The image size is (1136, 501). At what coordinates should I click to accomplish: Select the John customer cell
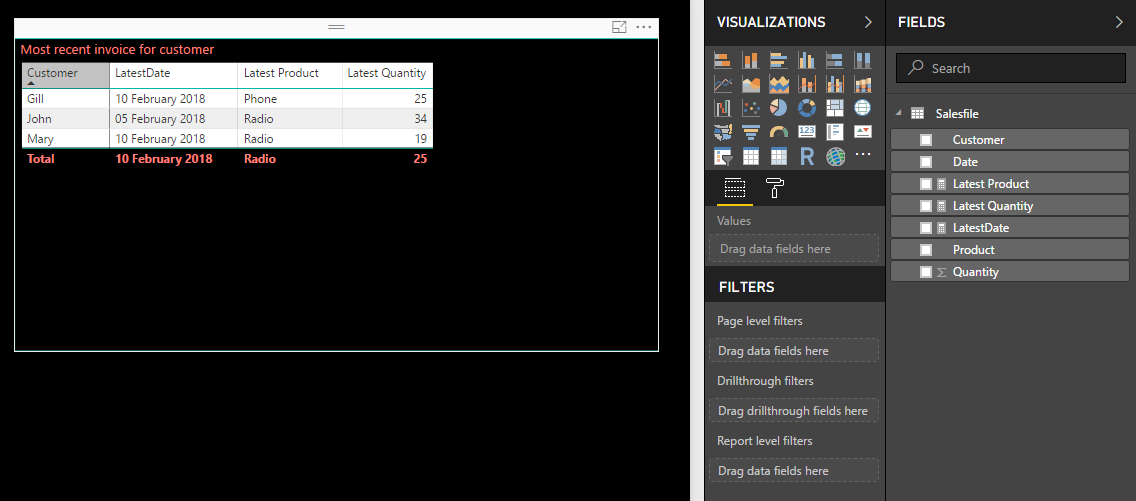pyautogui.click(x=66, y=119)
